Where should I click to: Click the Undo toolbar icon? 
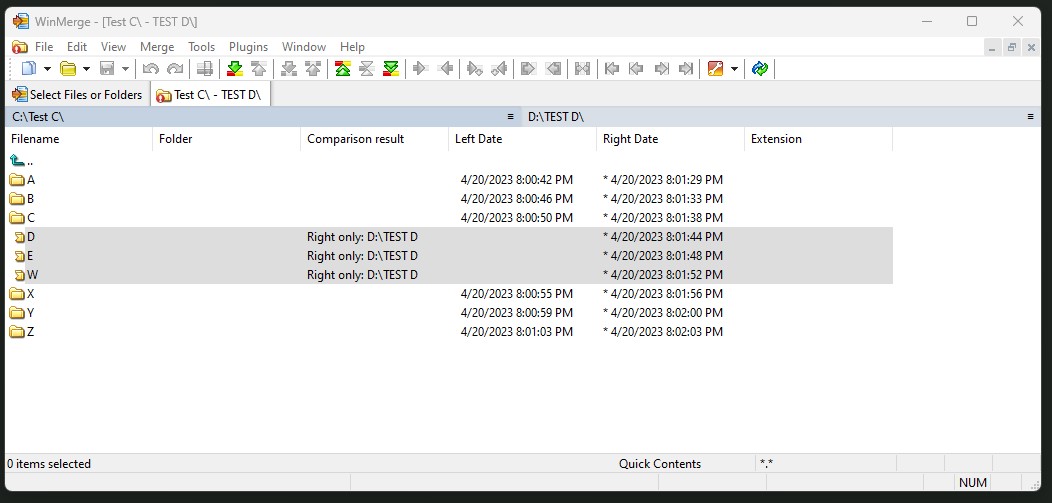150,68
